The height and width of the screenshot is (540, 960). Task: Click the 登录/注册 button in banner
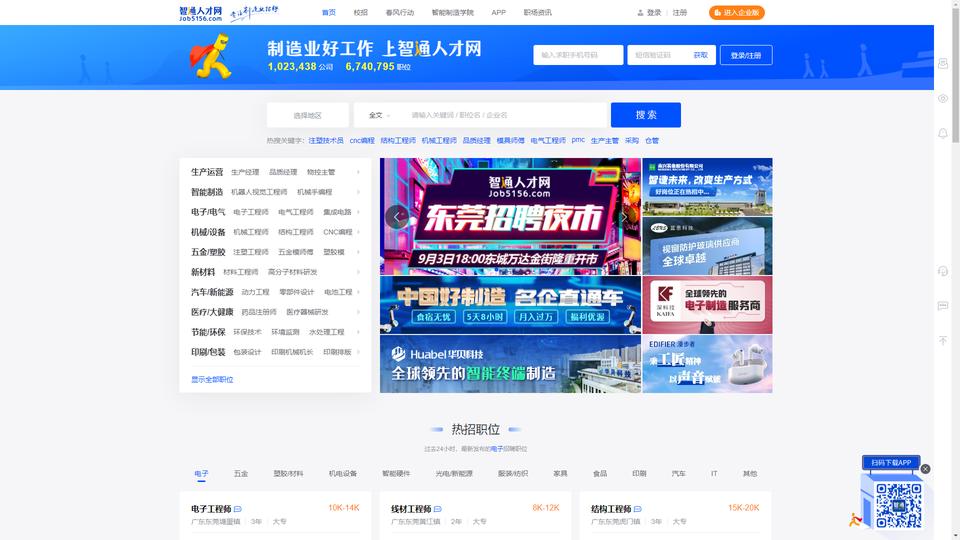[746, 55]
